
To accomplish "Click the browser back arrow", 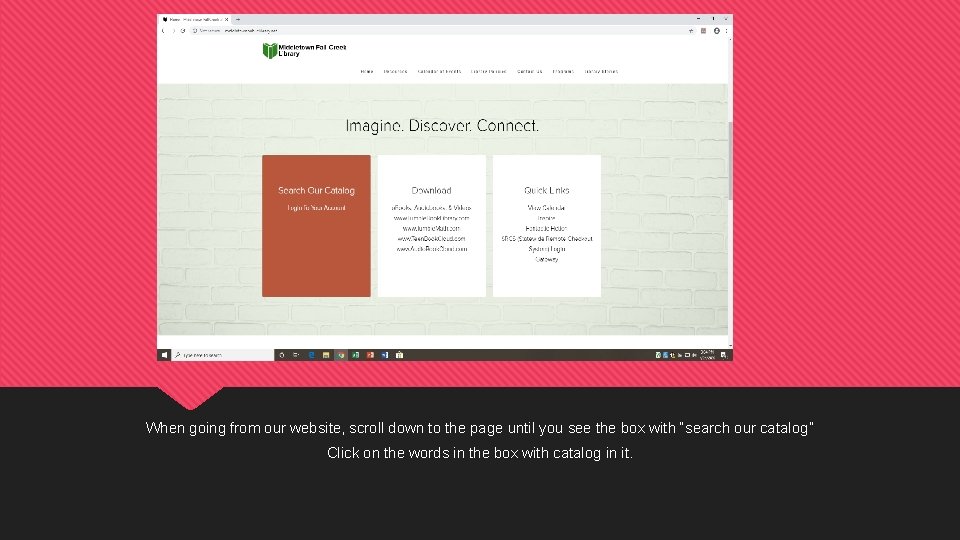I will [x=163, y=31].
